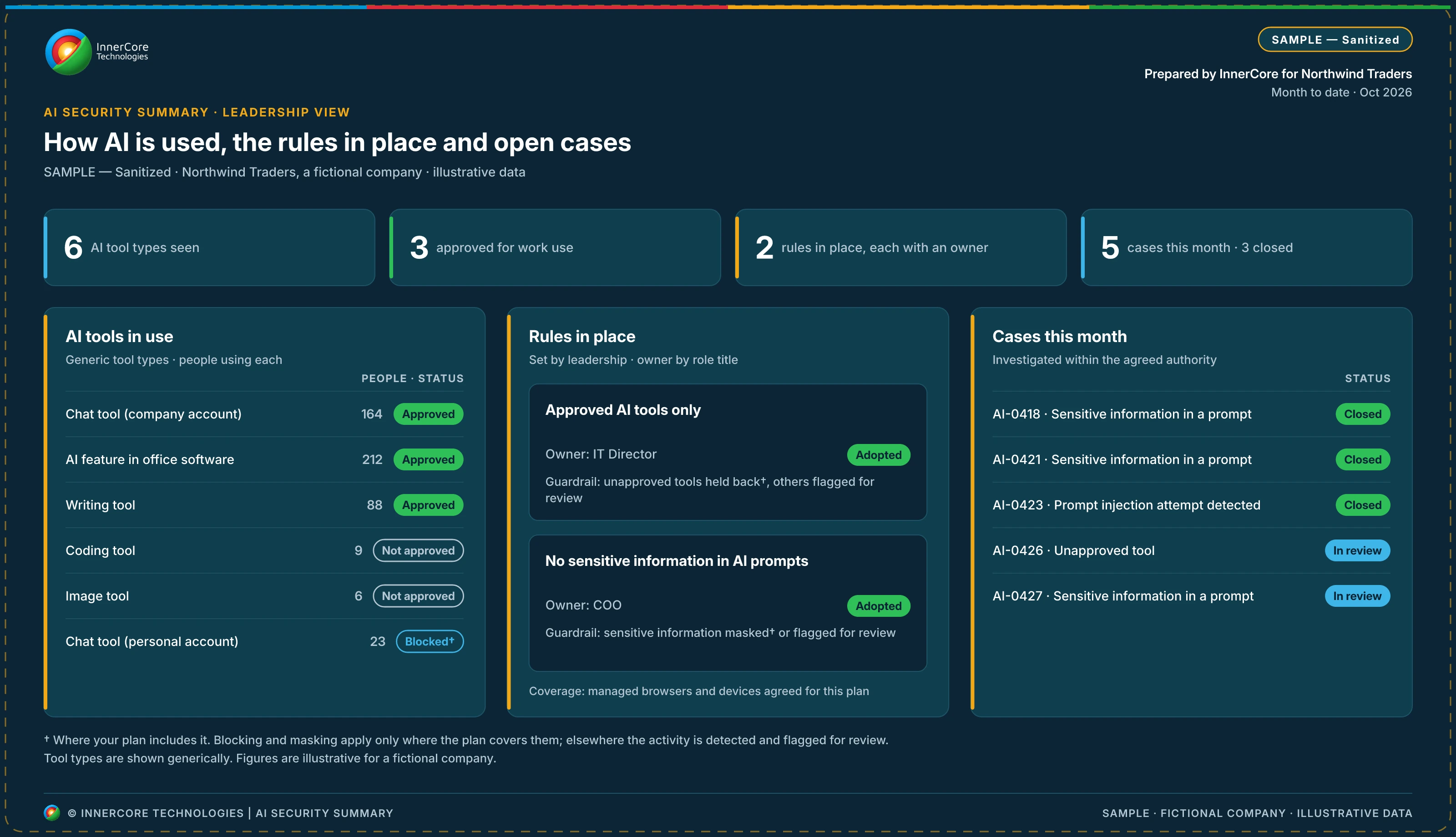The height and width of the screenshot is (837, 1456).
Task: Select the 'Coding tool' row label
Action: tap(101, 550)
